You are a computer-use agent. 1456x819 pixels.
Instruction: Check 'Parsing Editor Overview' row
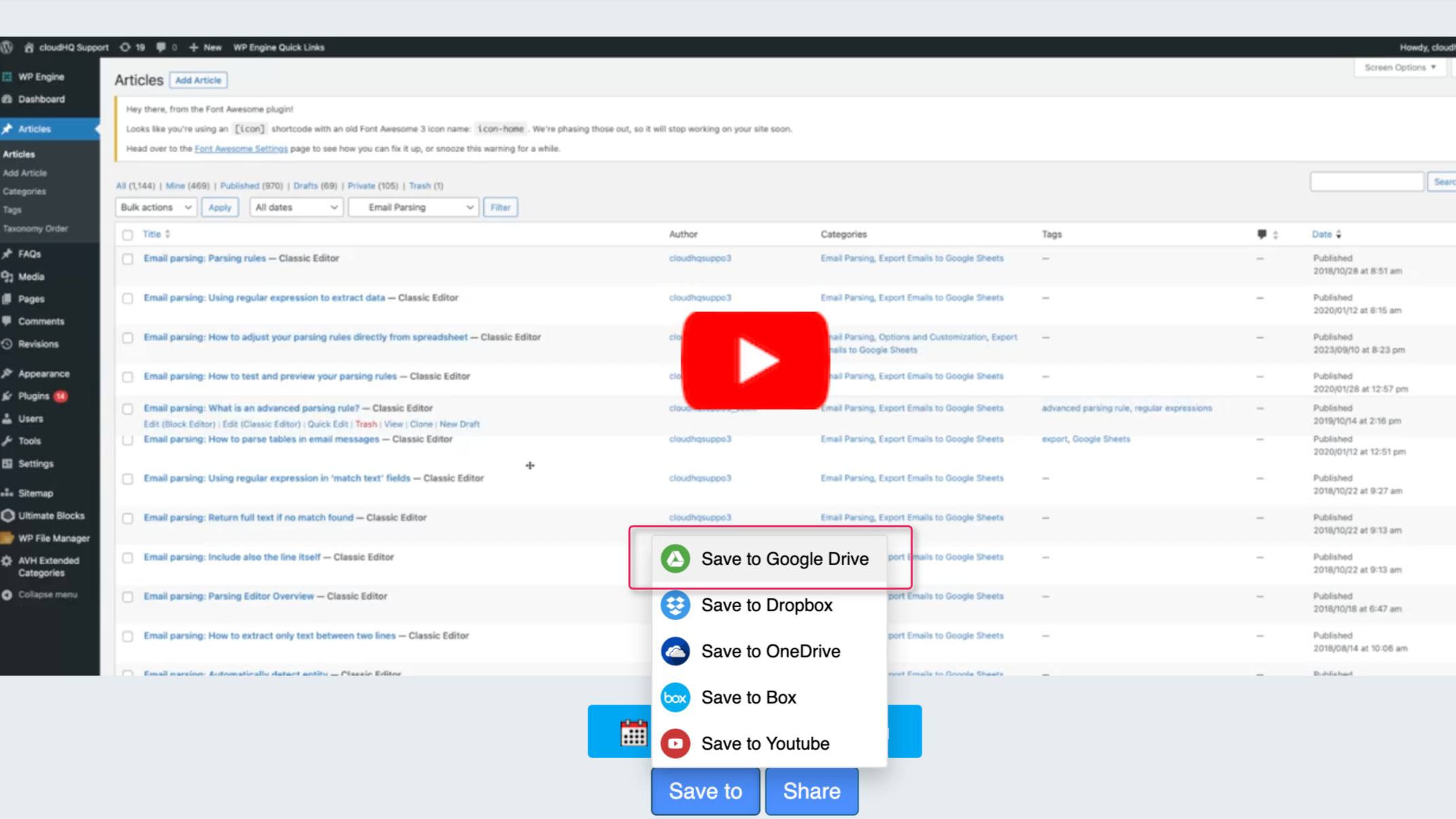tap(128, 597)
